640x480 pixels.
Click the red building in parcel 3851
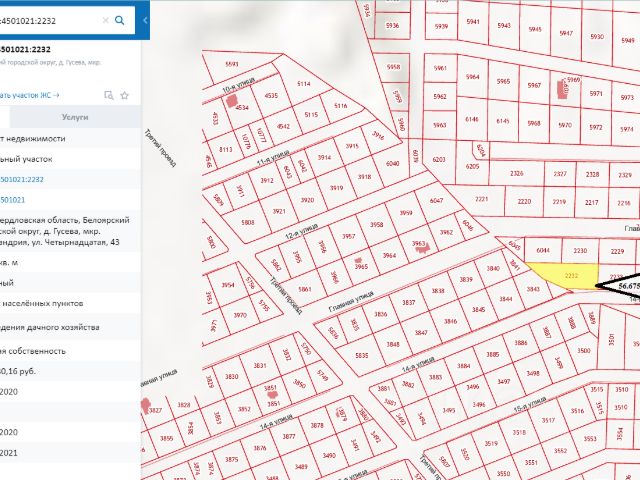[x=270, y=394]
